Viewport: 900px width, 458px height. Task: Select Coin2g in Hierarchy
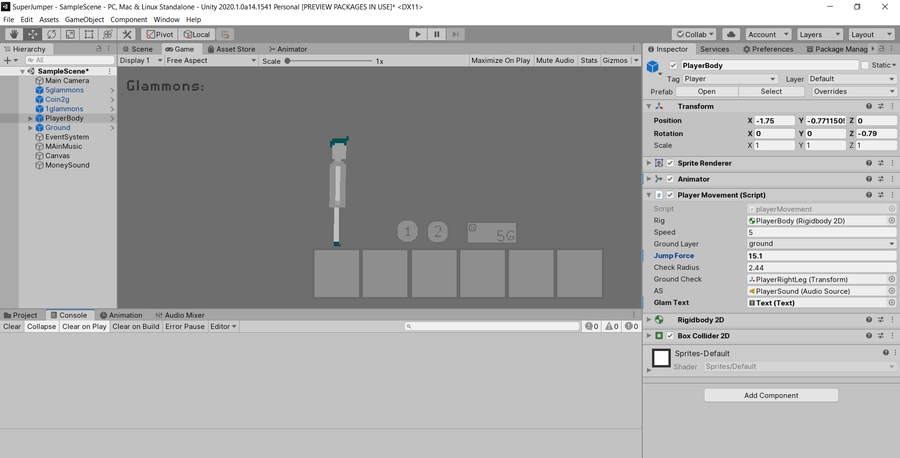tap(57, 99)
